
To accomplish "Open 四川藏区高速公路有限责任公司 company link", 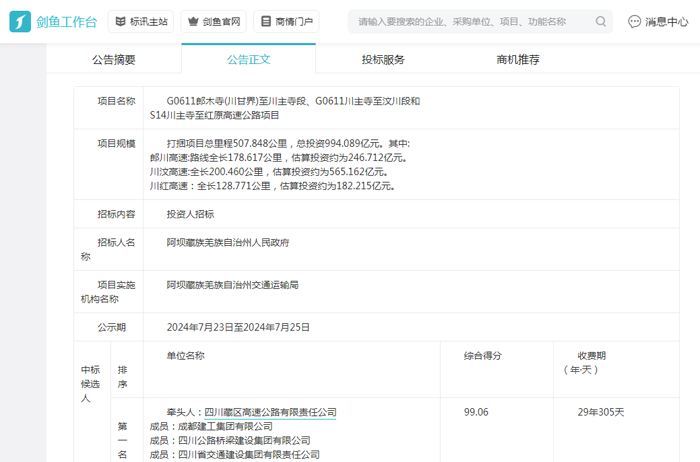I will click(x=270, y=412).
